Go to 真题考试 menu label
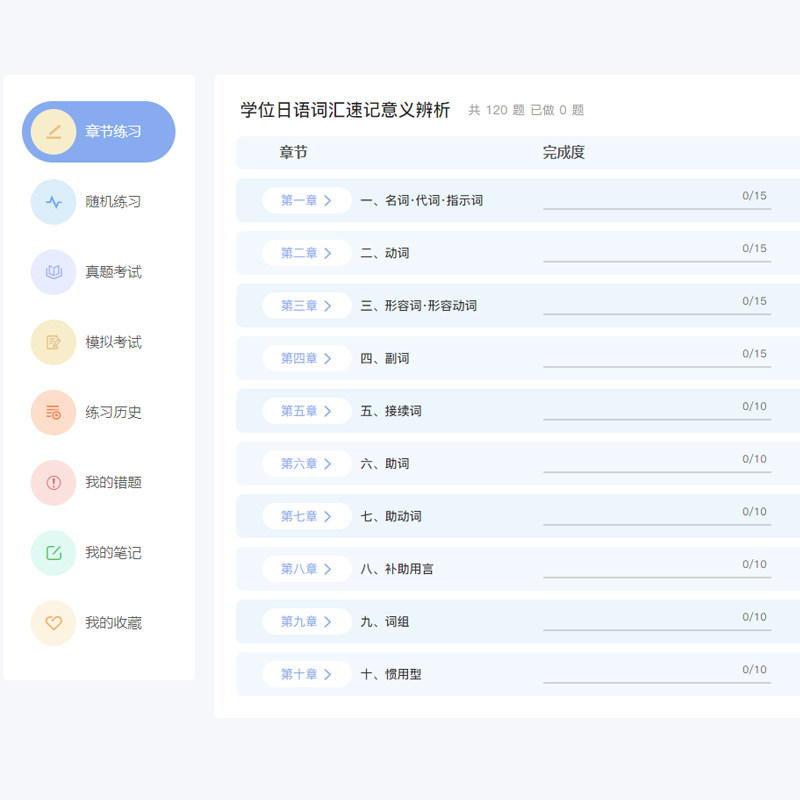Image resolution: width=800 pixels, height=800 pixels. click(113, 272)
